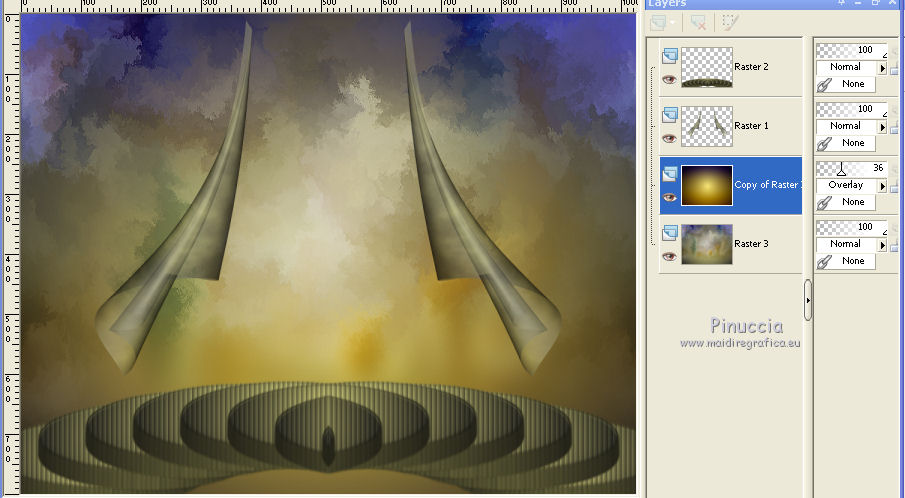Hide the Raster 2 layer with its eye
The width and height of the screenshot is (905, 498).
pos(669,80)
